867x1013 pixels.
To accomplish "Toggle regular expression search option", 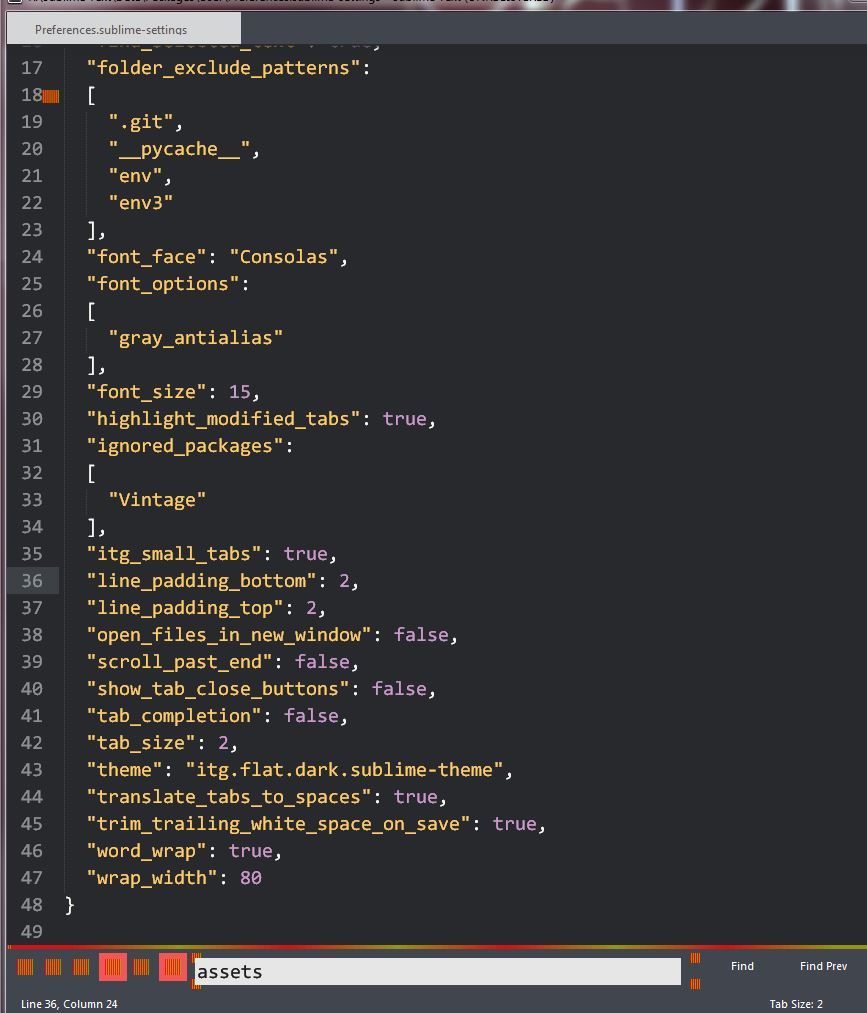I will [x=25, y=967].
